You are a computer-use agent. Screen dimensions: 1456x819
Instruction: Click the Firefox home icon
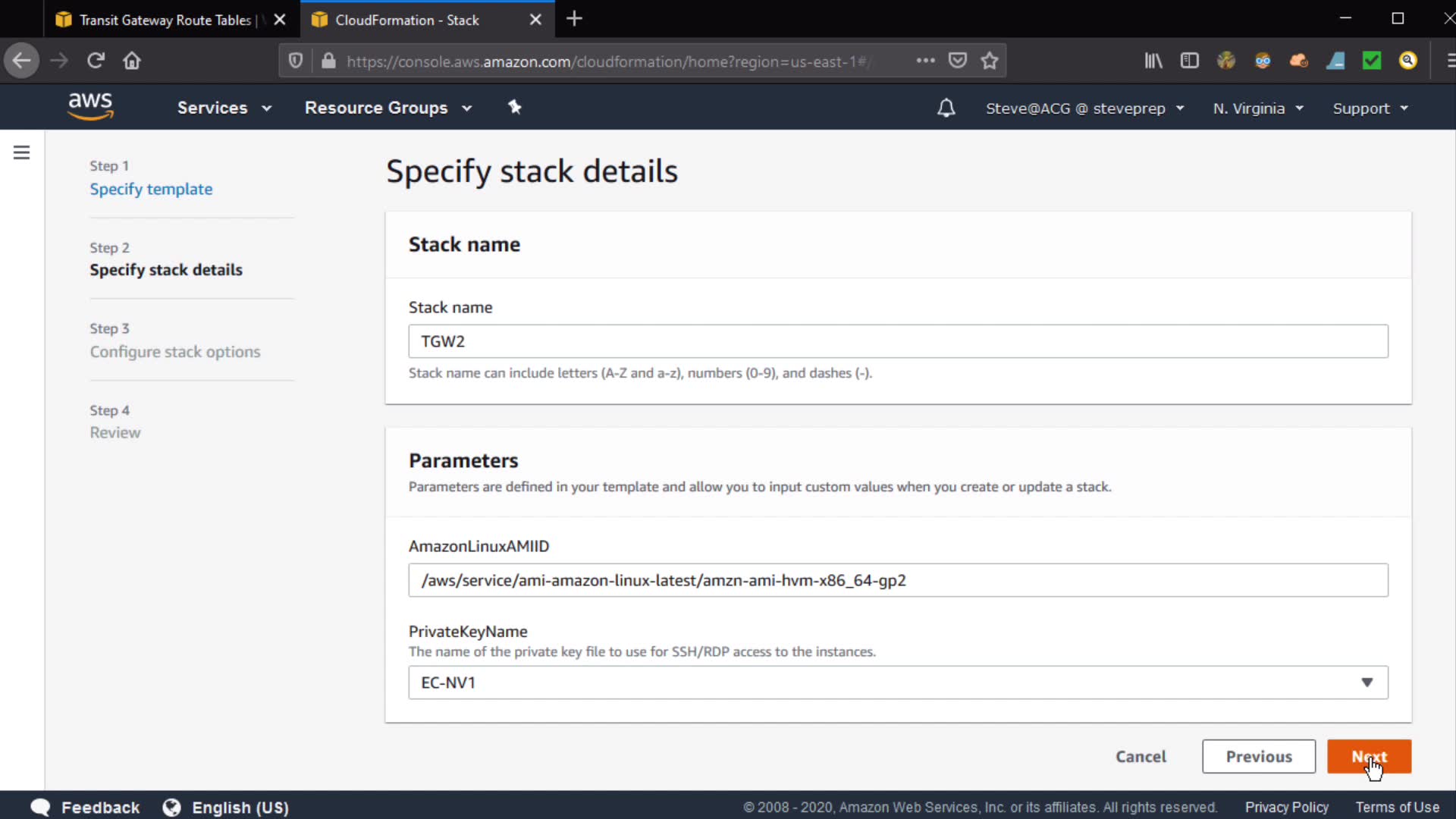(132, 61)
